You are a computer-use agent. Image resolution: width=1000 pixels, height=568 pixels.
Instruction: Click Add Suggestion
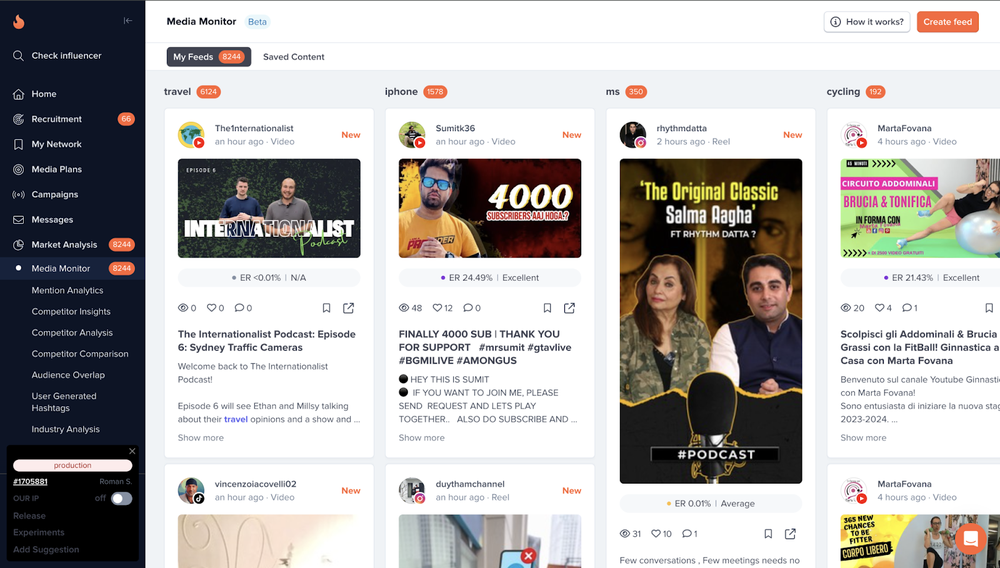(46, 550)
